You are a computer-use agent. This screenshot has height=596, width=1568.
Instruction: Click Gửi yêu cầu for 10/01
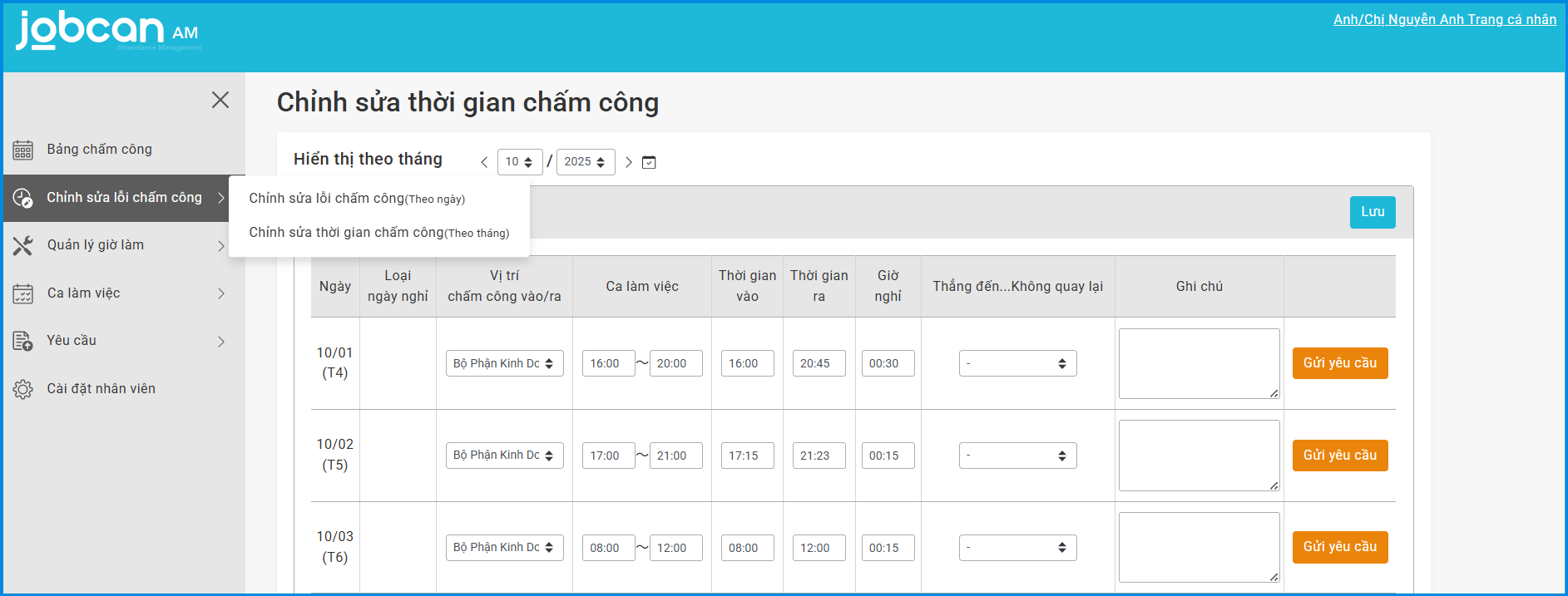click(x=1339, y=363)
